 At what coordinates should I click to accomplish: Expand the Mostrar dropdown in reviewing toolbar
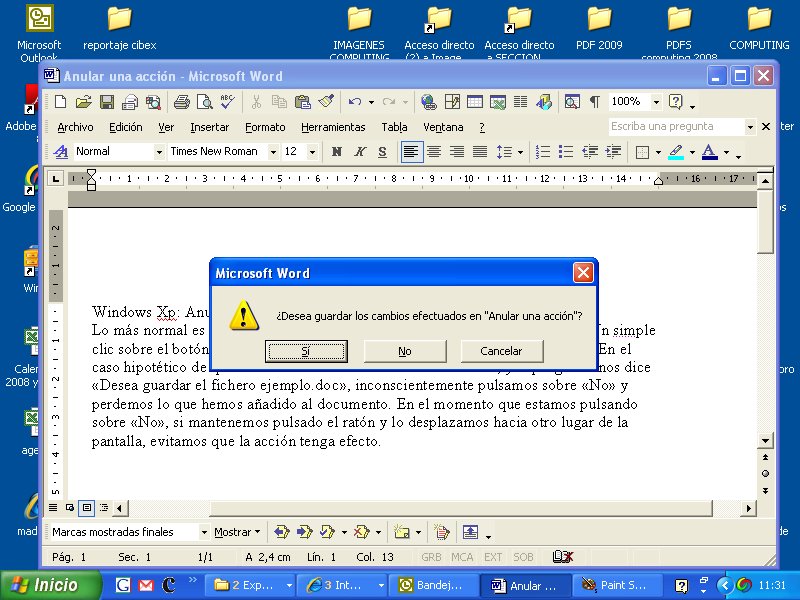237,532
